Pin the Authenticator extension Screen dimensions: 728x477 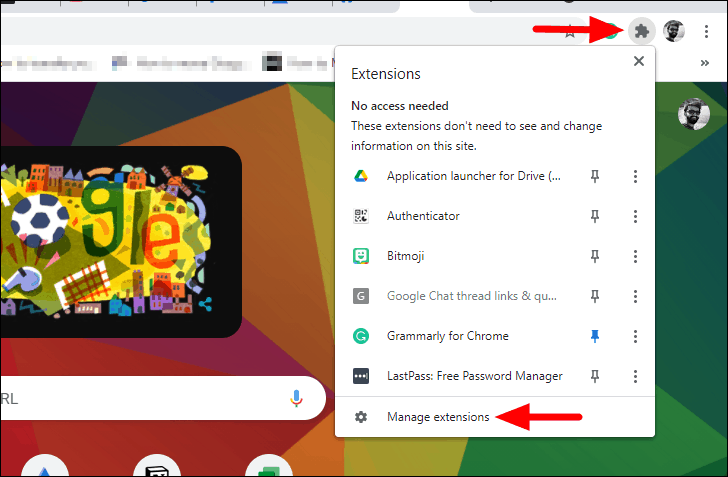click(595, 216)
